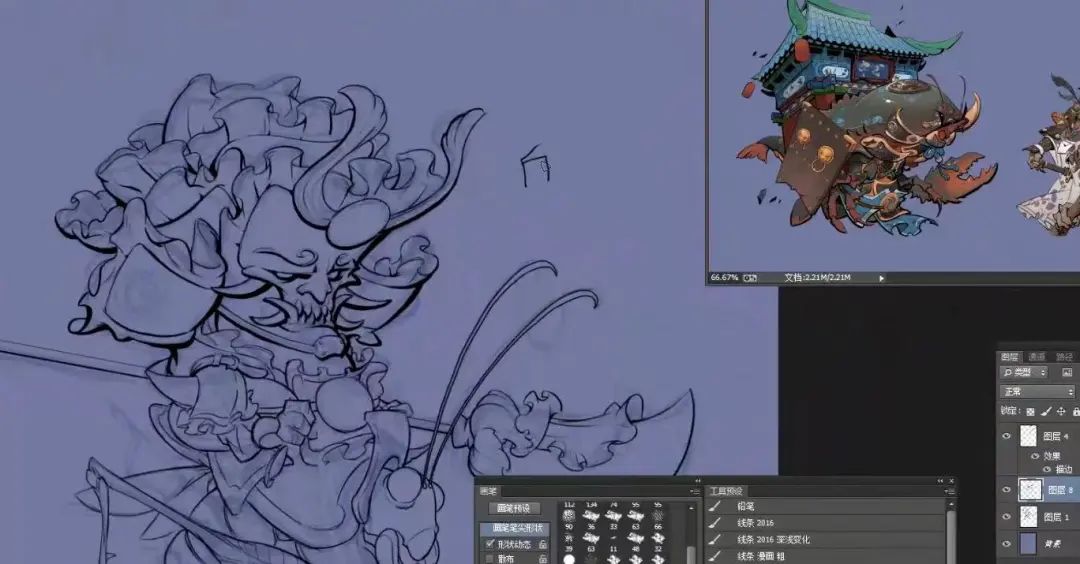1080x564 pixels.
Task: Switch to the 通道 channels tab
Action: coord(1037,356)
